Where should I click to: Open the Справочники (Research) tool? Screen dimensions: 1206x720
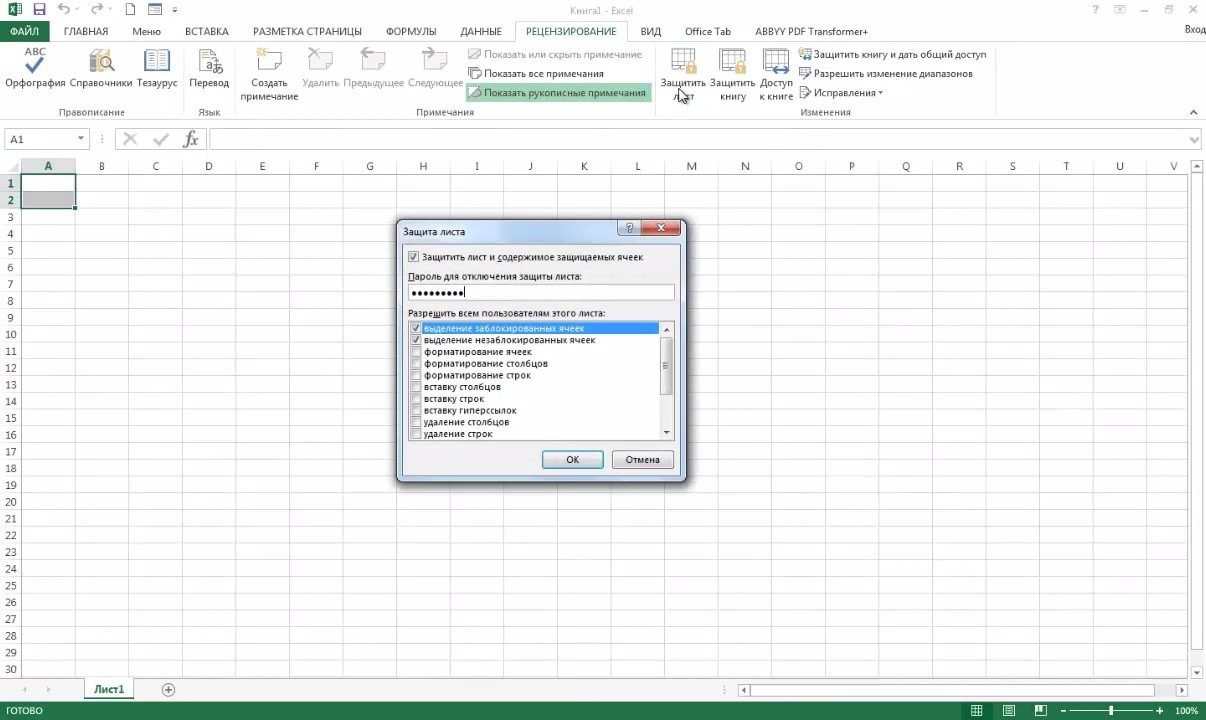(x=100, y=70)
